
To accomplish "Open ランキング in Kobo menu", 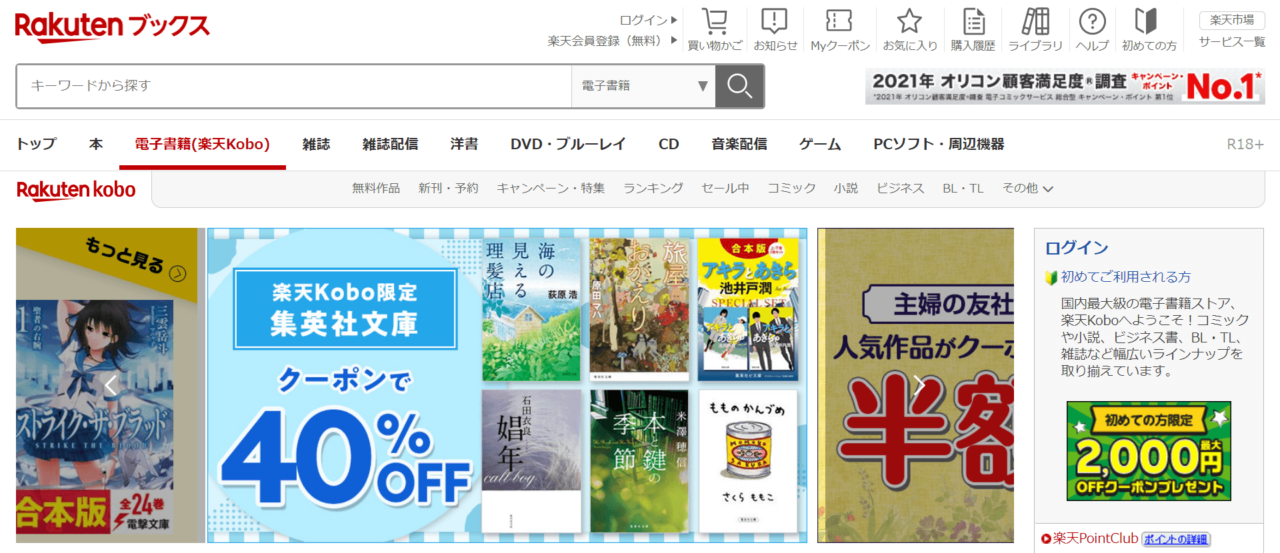I will click(x=653, y=188).
